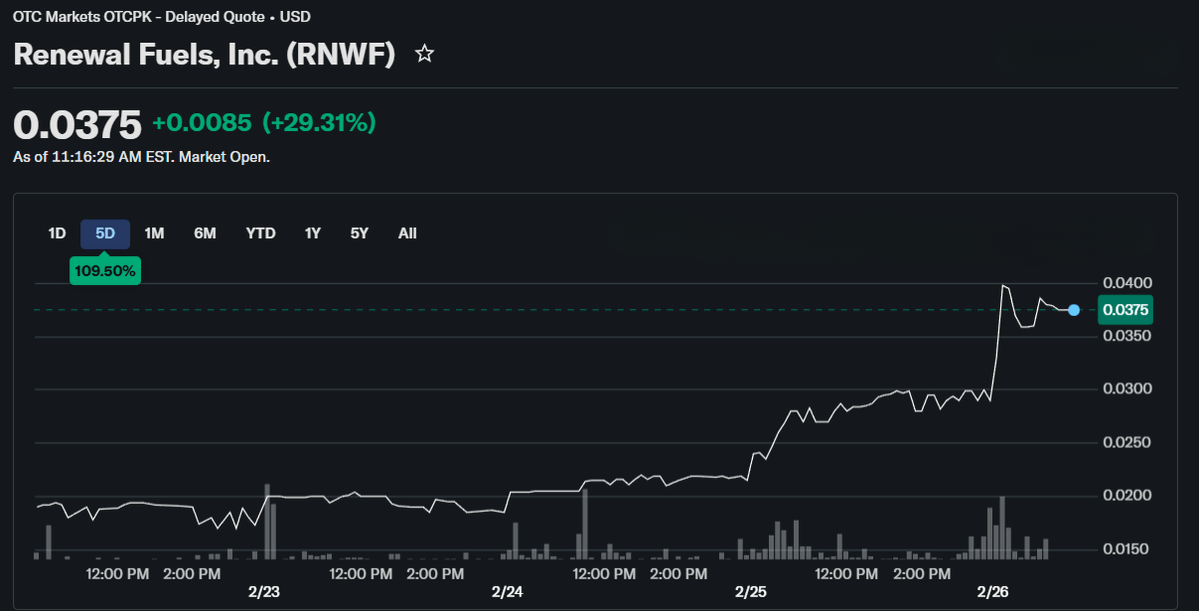Show the YTD chart range
Screen dimensions: 1199x611
click(261, 234)
